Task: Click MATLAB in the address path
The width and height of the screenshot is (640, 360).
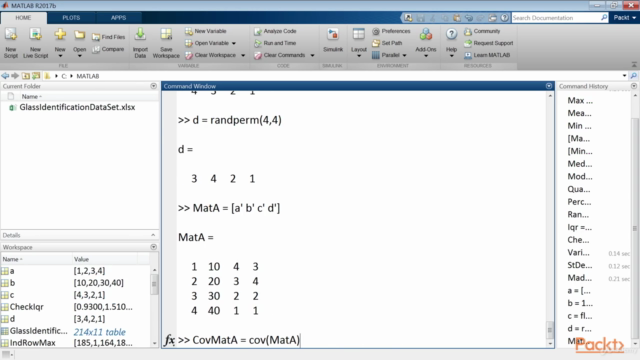Action: (88, 76)
